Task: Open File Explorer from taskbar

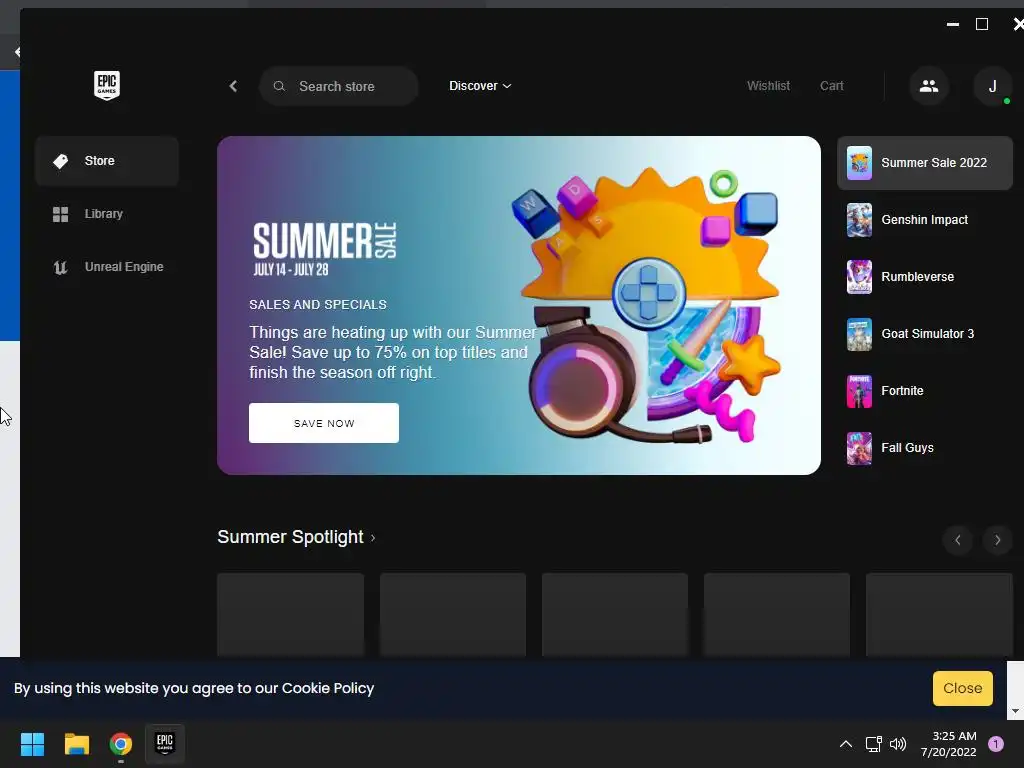Action: 76,744
